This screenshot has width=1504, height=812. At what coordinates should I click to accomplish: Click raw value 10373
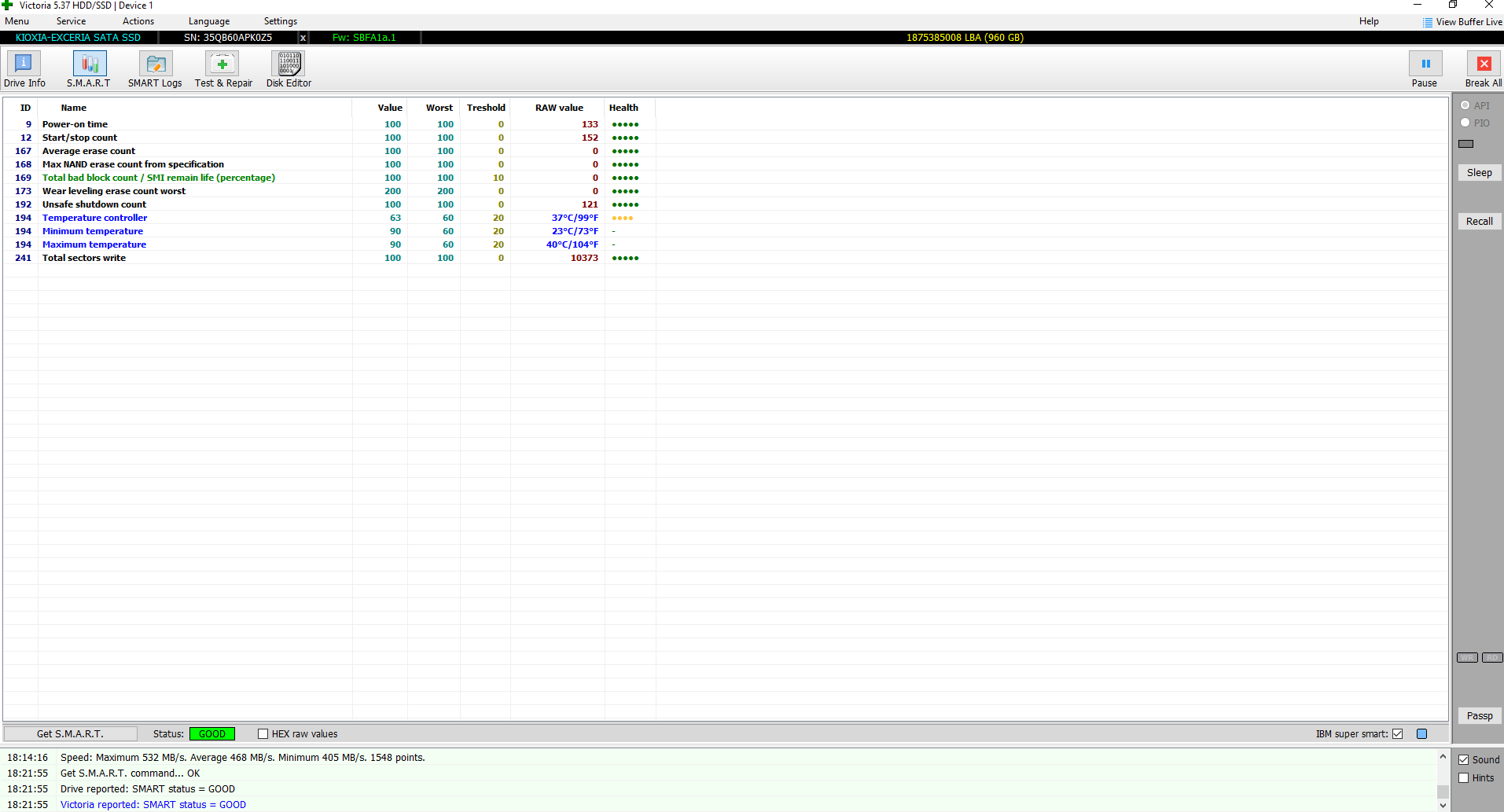[x=584, y=258]
